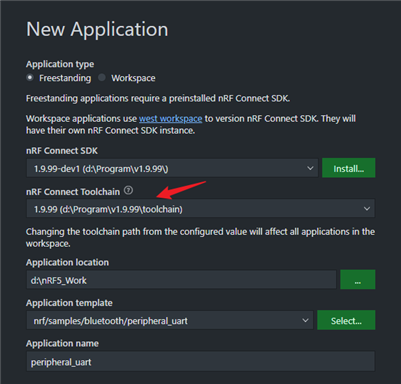
Task: Expand the nRF Connect Toolchain dropdown arrow
Action: [x=367, y=209]
